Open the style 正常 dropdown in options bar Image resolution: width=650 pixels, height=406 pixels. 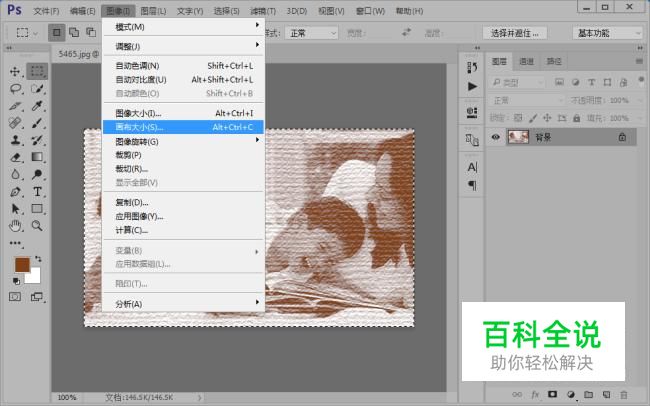click(x=311, y=33)
